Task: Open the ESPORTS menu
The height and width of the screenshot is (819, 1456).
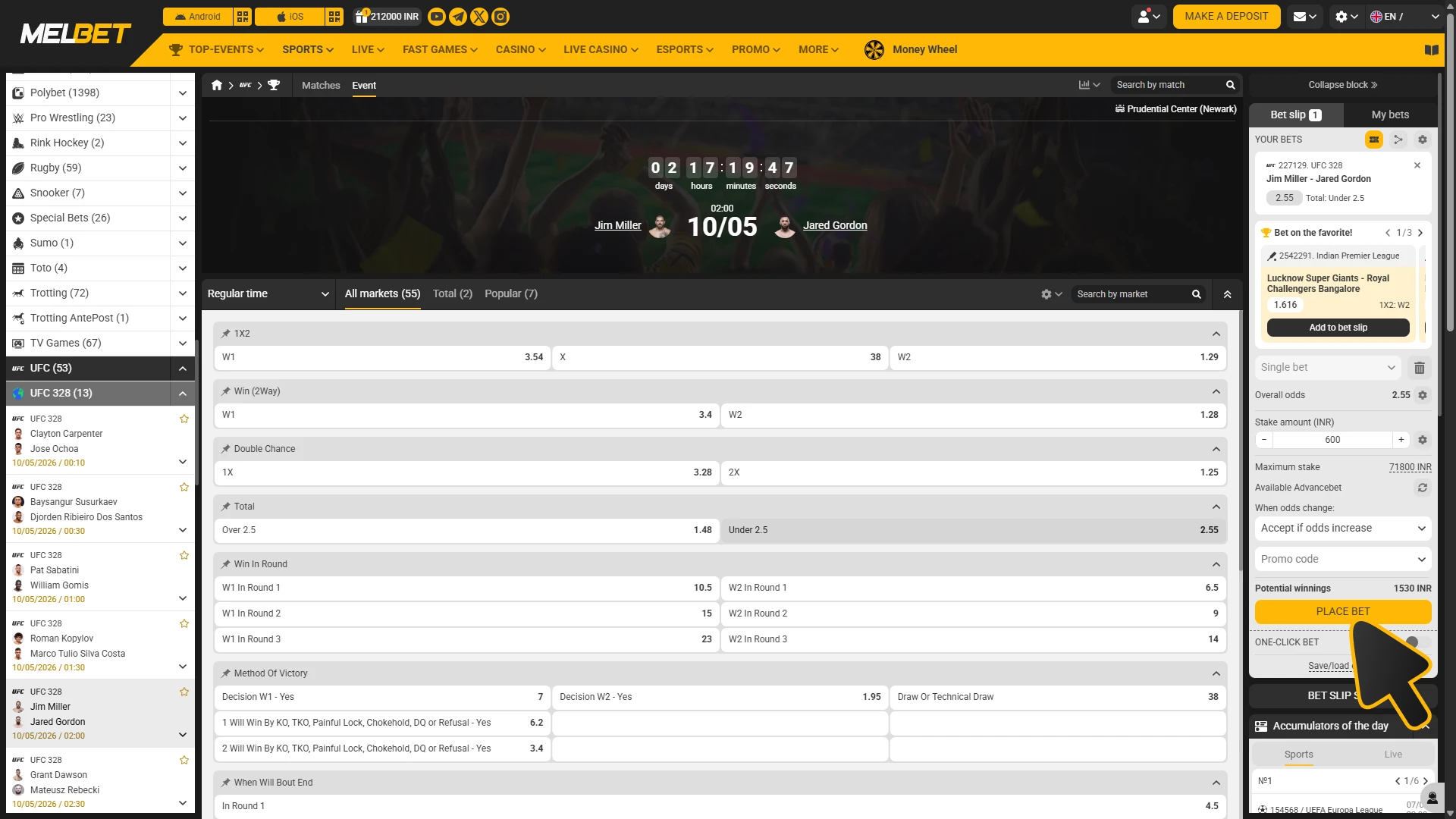Action: pyautogui.click(x=685, y=50)
